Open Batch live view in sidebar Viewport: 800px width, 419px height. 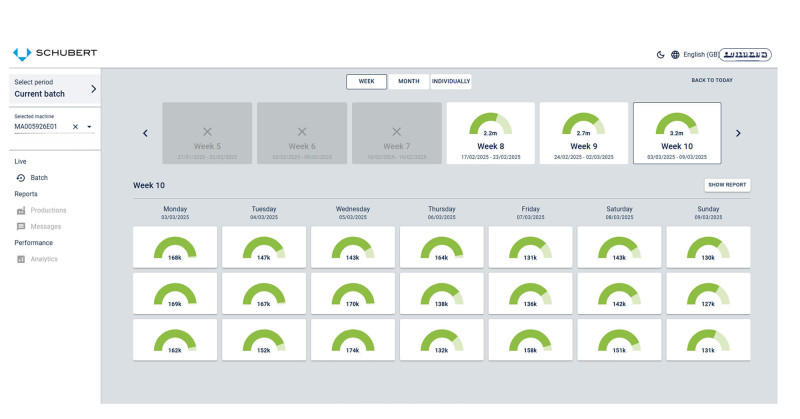(38, 177)
